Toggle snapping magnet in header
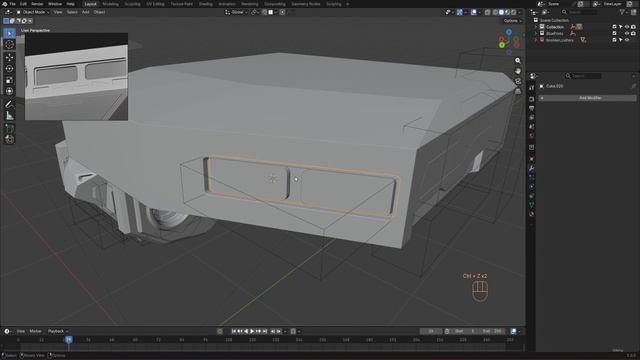Viewport: 640px width, 360px height. click(x=264, y=12)
